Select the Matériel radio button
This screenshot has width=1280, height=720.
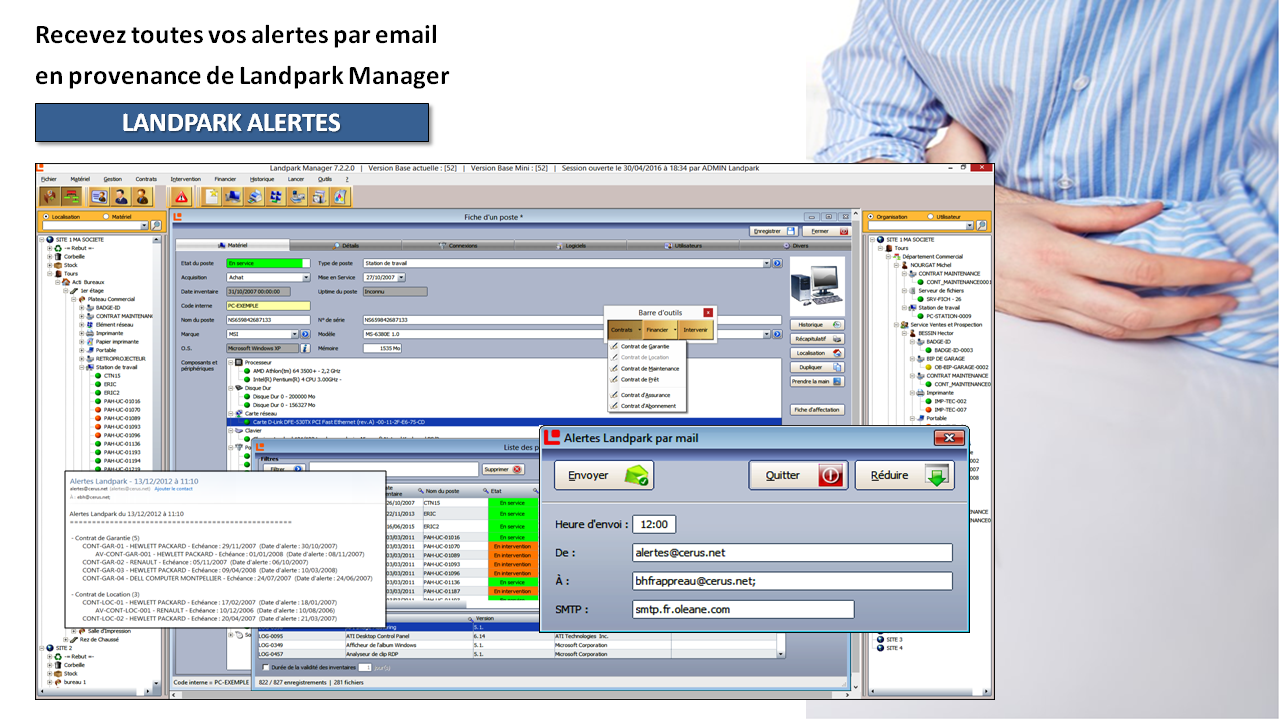pos(106,216)
